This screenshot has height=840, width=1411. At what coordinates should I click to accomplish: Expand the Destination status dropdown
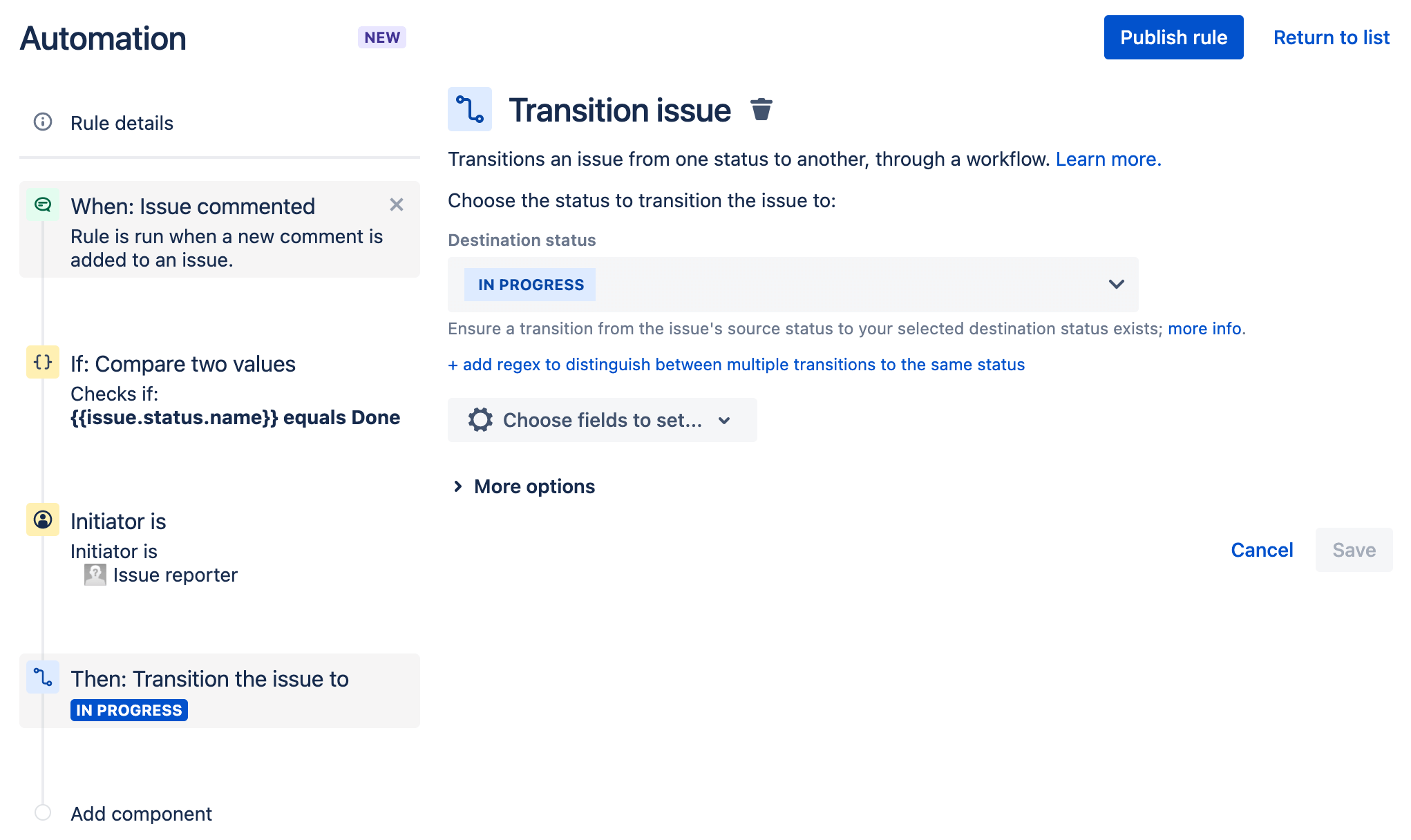[x=1117, y=284]
